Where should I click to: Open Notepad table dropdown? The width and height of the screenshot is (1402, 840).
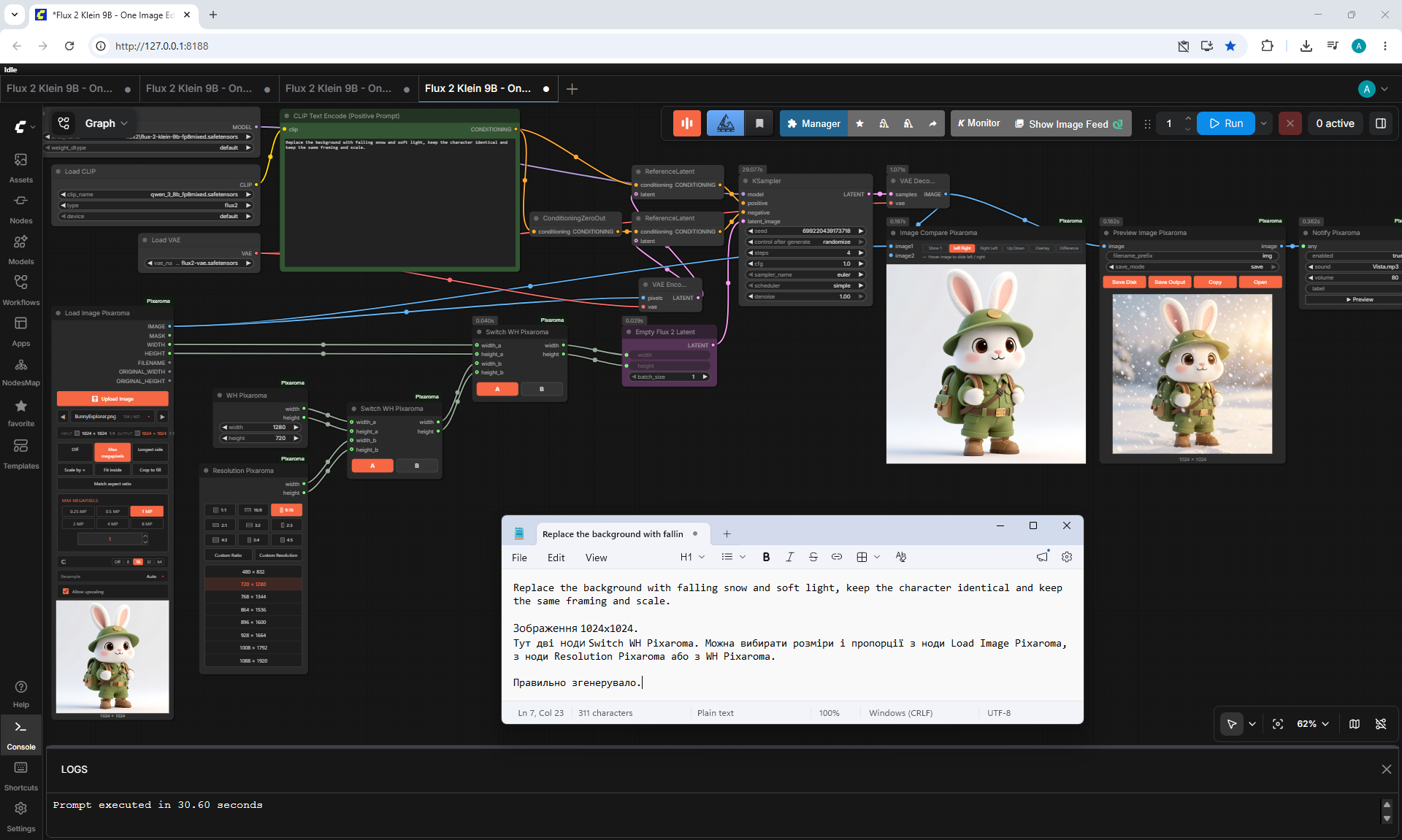point(868,557)
